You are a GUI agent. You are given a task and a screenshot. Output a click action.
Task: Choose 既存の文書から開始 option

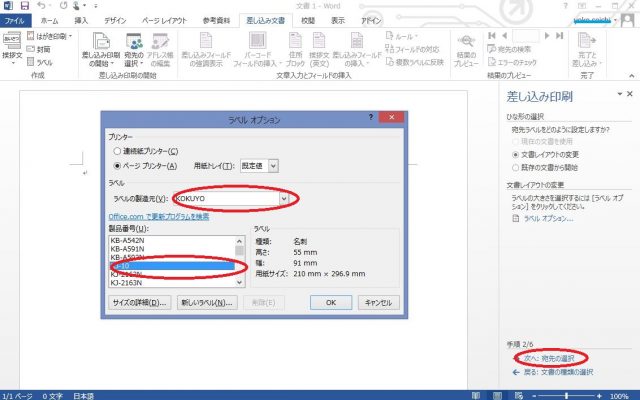515,166
